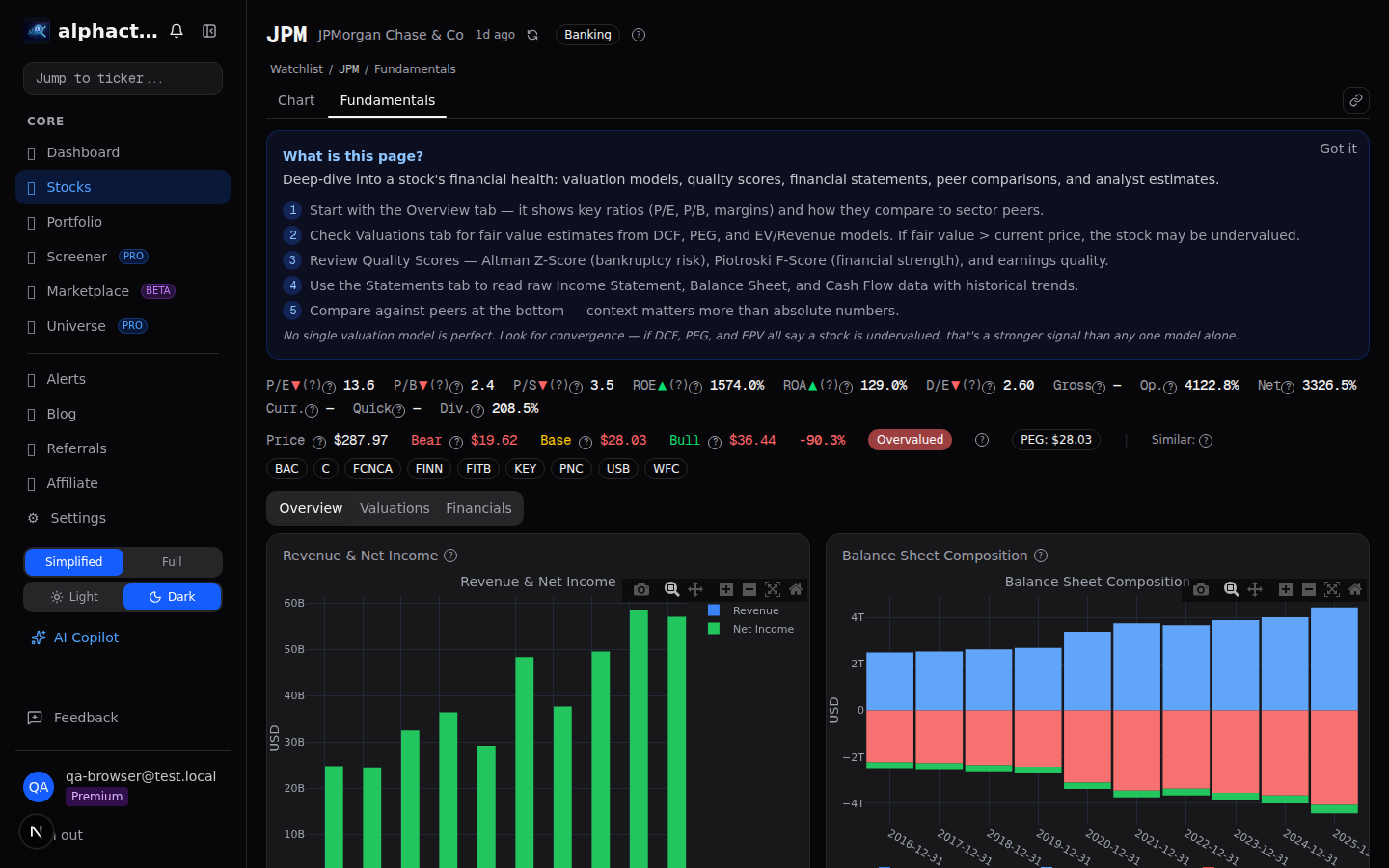Click the Jump to ticker search field

(123, 78)
